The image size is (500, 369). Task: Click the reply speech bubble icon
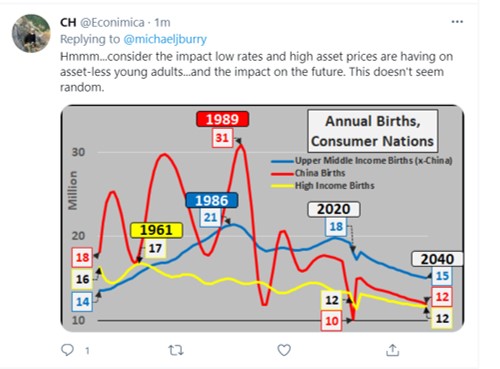point(68,350)
